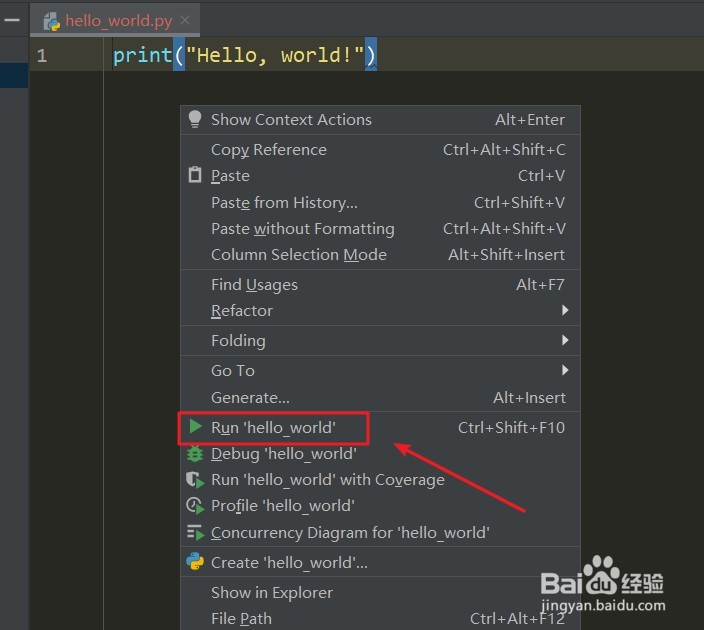Image resolution: width=704 pixels, height=630 pixels.
Task: Click the Ctrl+Alt+Shift+C shortcut label
Action: [504, 150]
